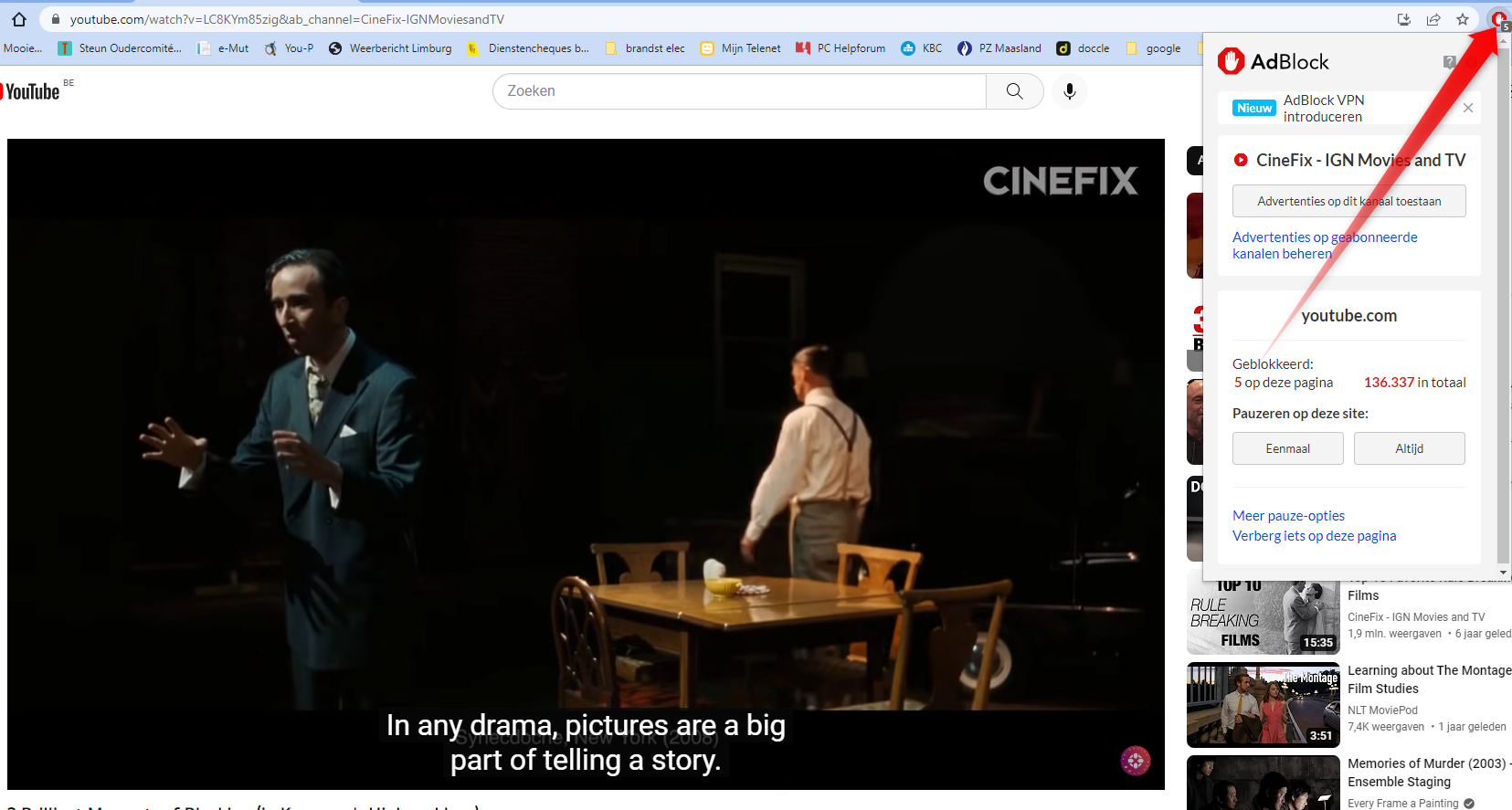Image resolution: width=1512 pixels, height=810 pixels.
Task: Open Memories of Murder (2003) video title
Action: 1430,773
